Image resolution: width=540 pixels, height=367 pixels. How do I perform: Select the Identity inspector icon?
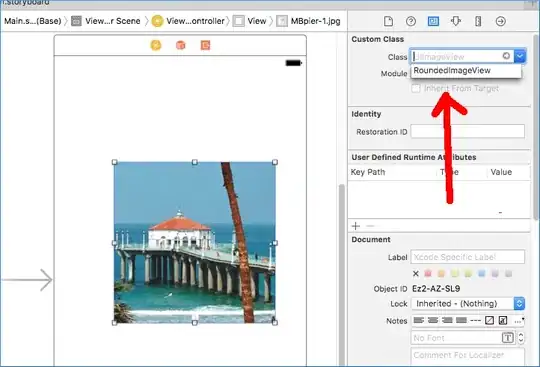(x=433, y=21)
